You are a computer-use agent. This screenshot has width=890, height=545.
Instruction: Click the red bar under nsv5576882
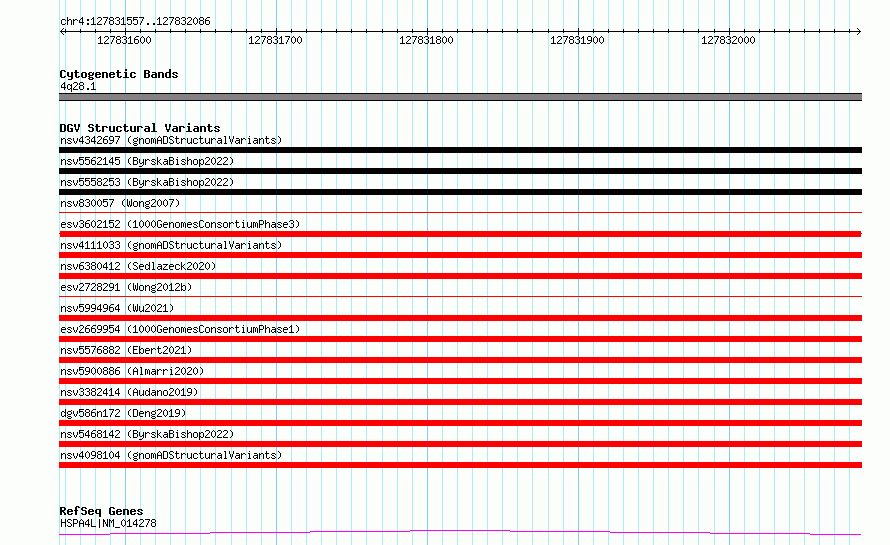(460, 360)
